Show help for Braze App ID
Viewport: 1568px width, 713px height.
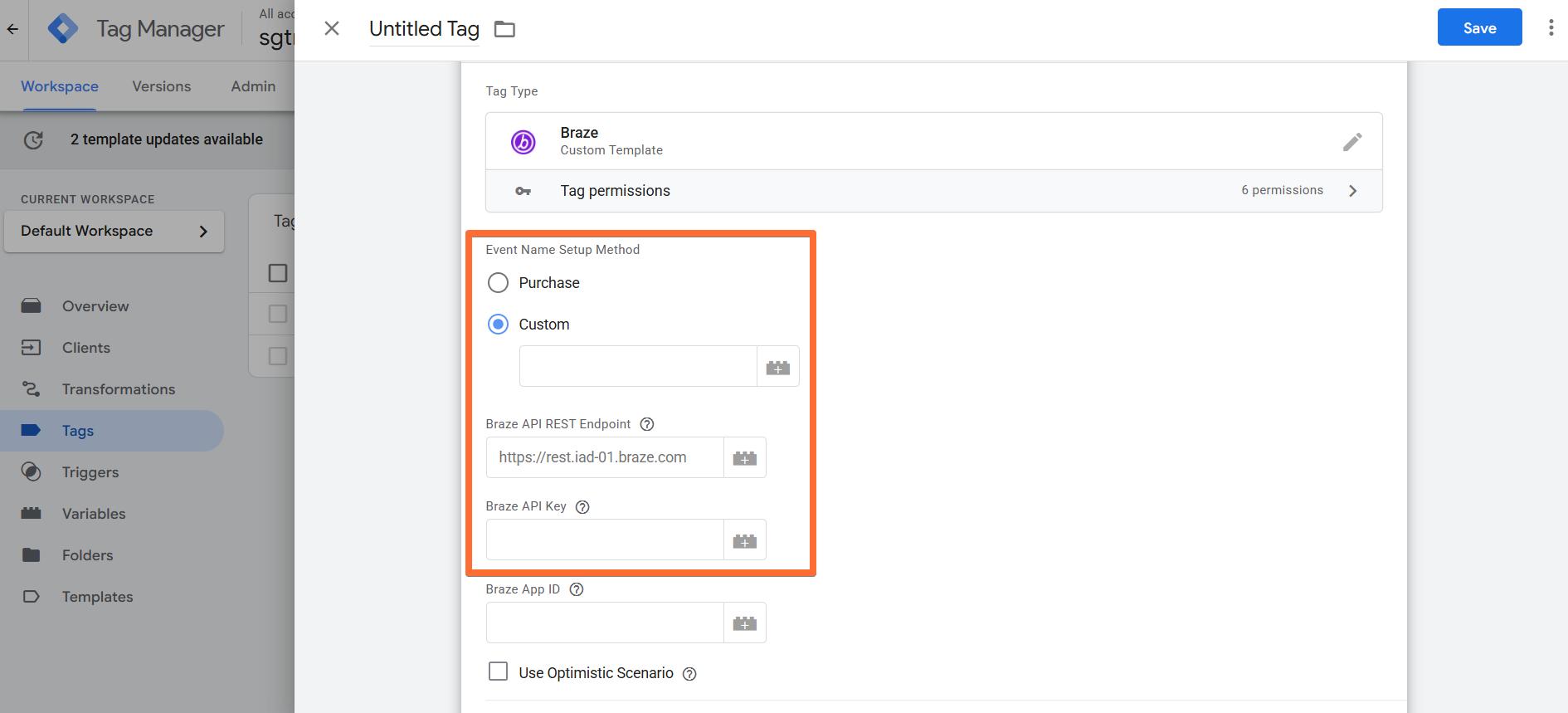point(577,589)
